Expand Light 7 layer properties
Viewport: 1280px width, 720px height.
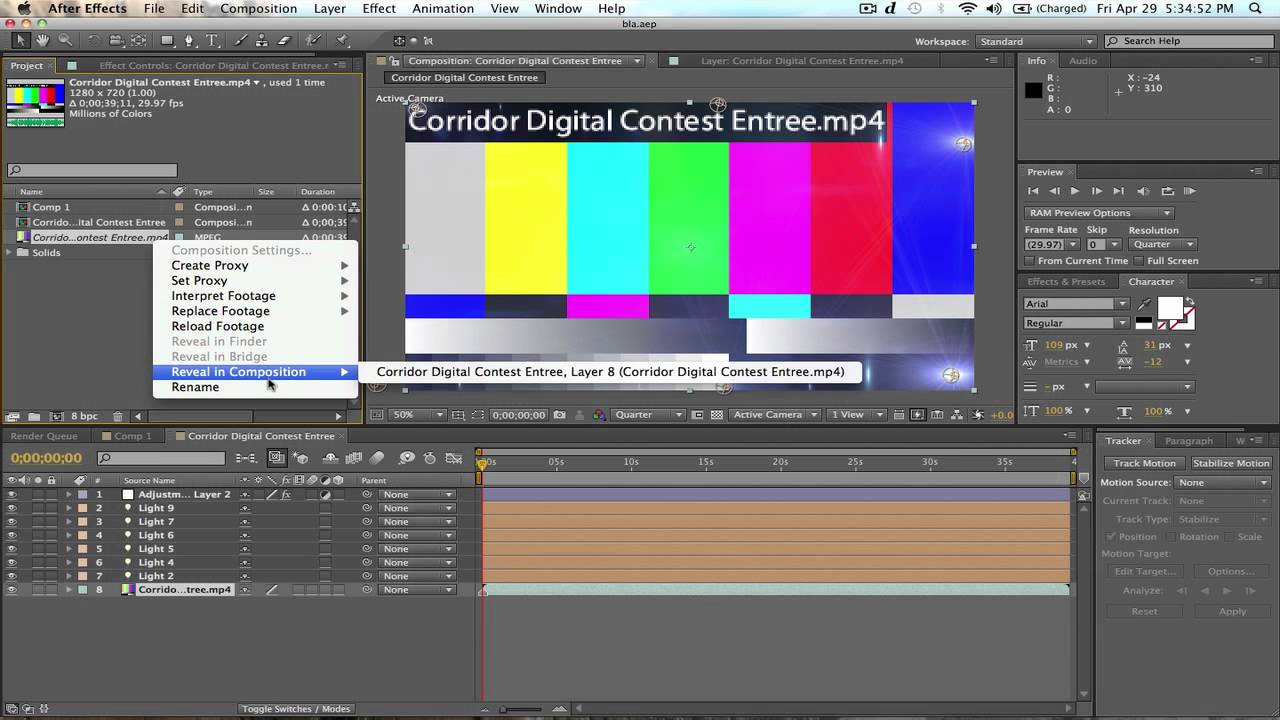pos(69,522)
